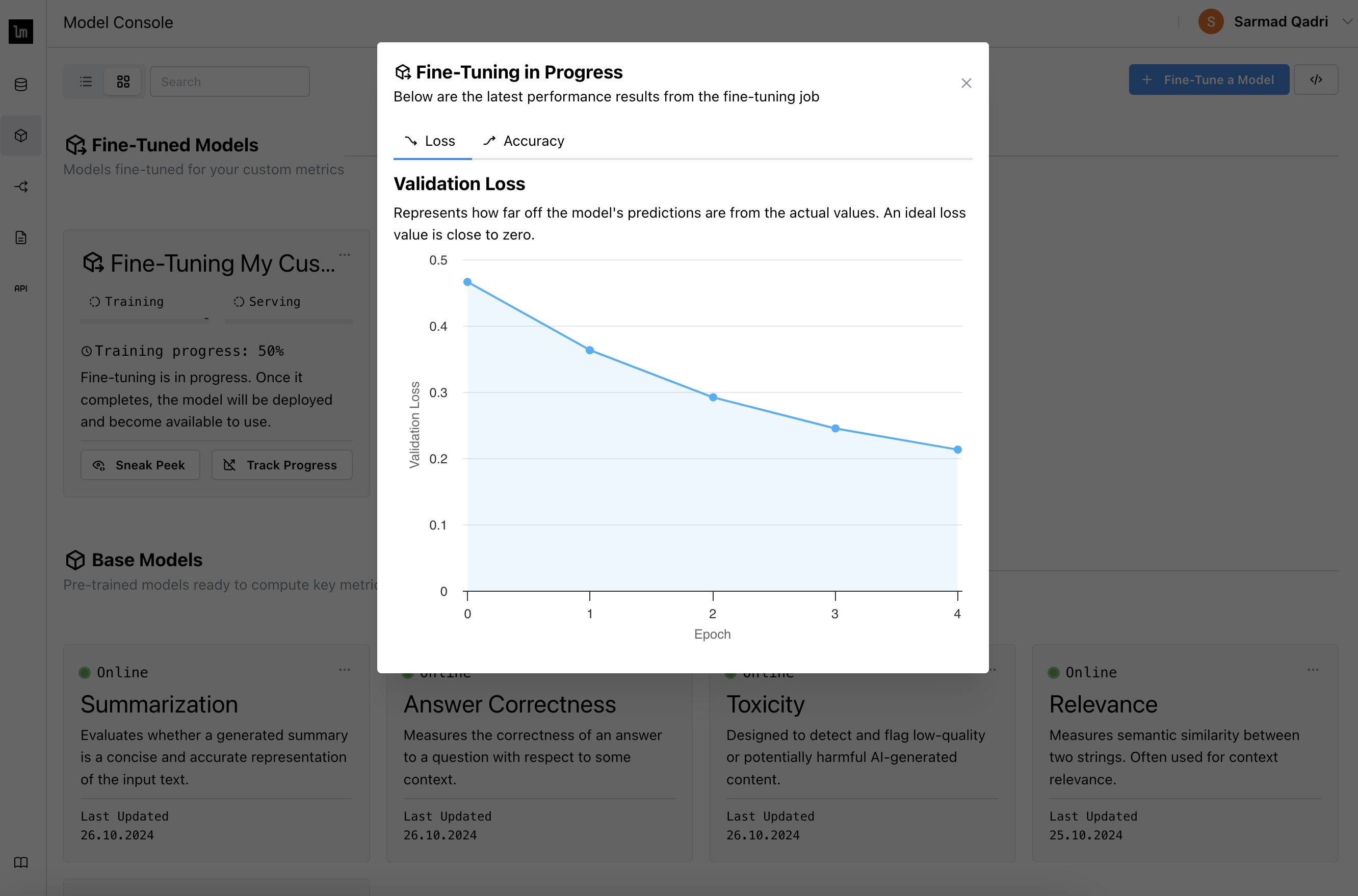Open the branching workflow sidebar icon
Image resolution: width=1358 pixels, height=896 pixels.
coord(20,187)
